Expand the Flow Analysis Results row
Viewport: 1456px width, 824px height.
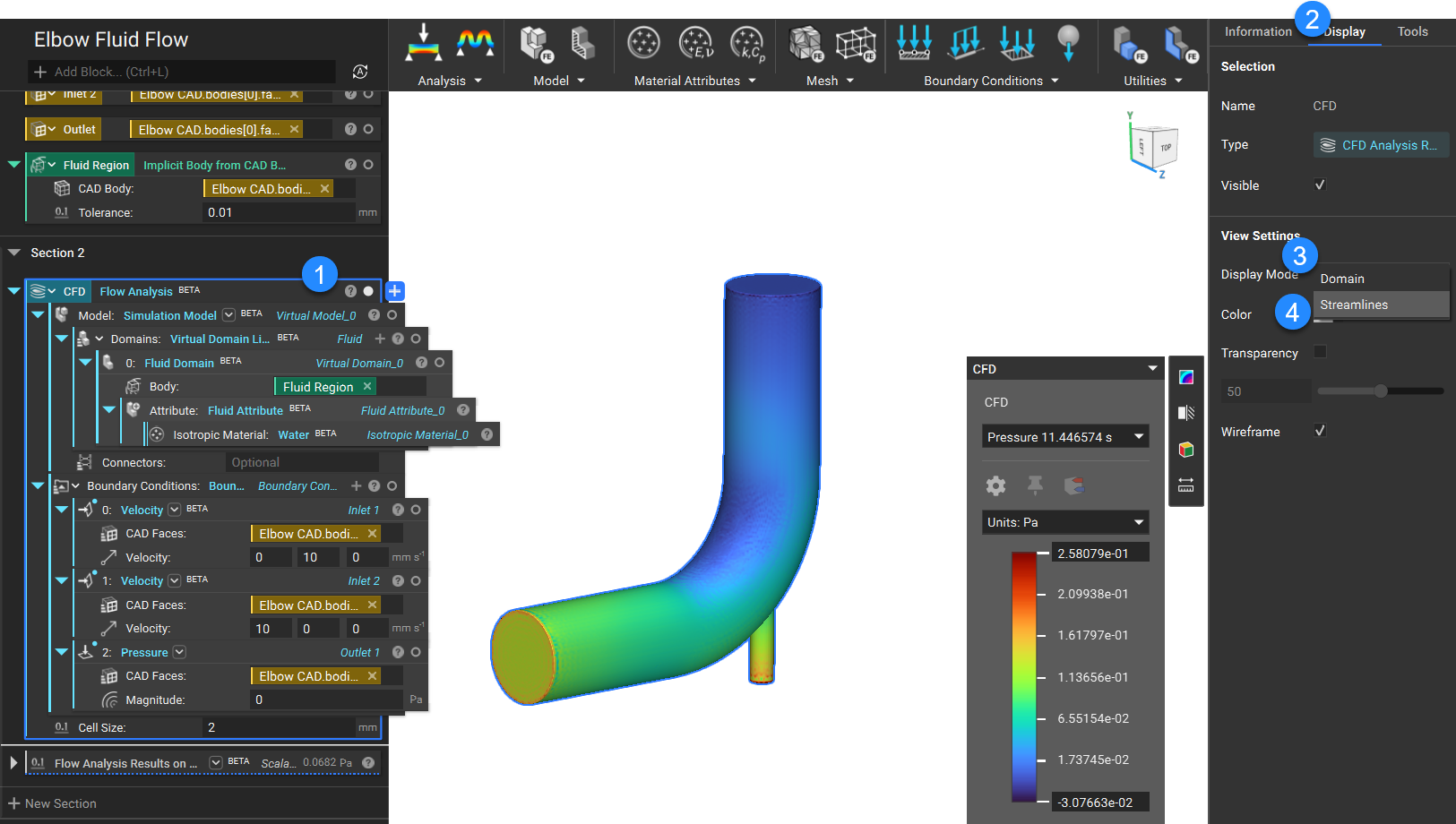(x=13, y=763)
